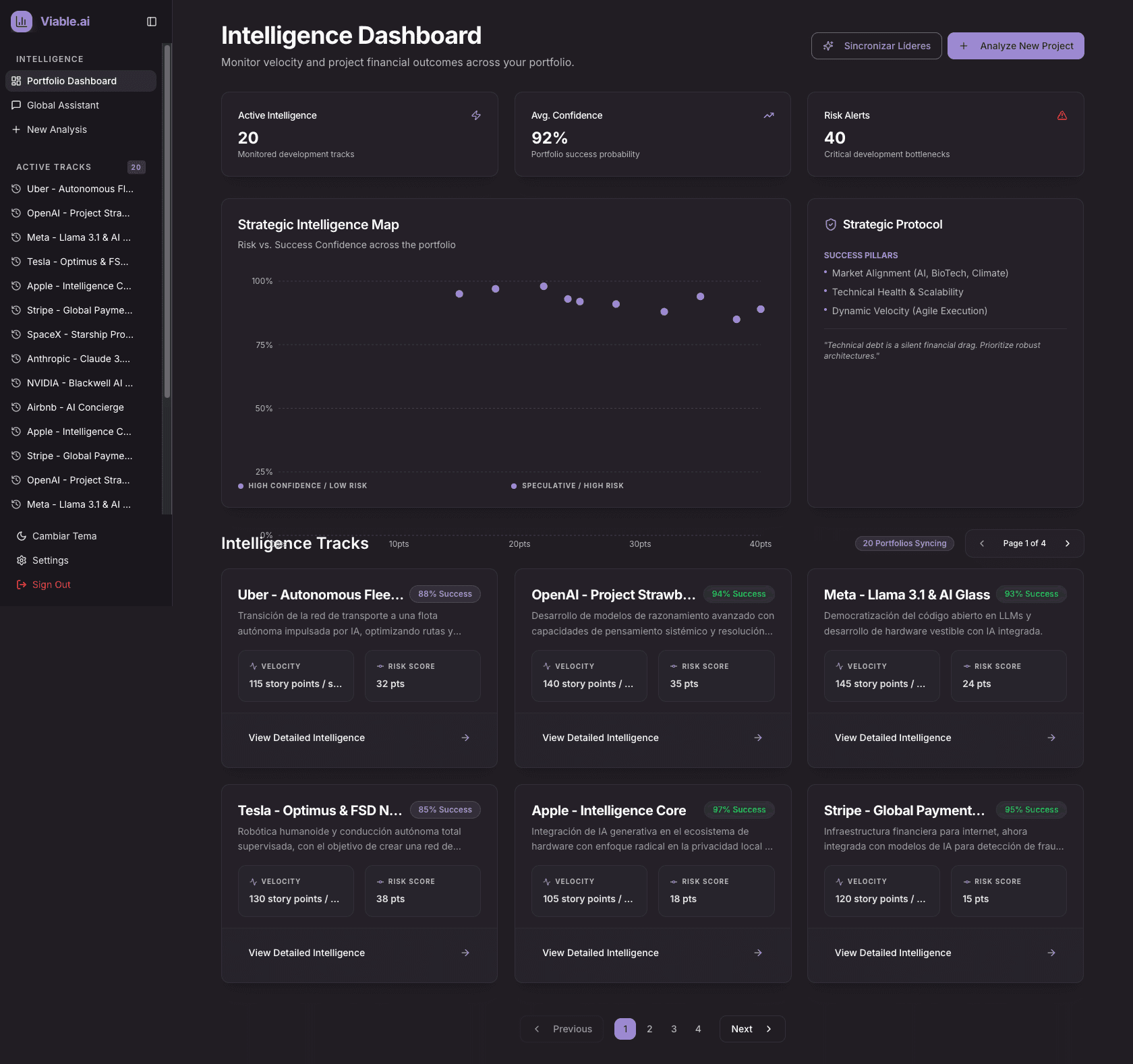Image resolution: width=1133 pixels, height=1064 pixels.
Task: Start a New Analysis from sidebar
Action: [81, 129]
